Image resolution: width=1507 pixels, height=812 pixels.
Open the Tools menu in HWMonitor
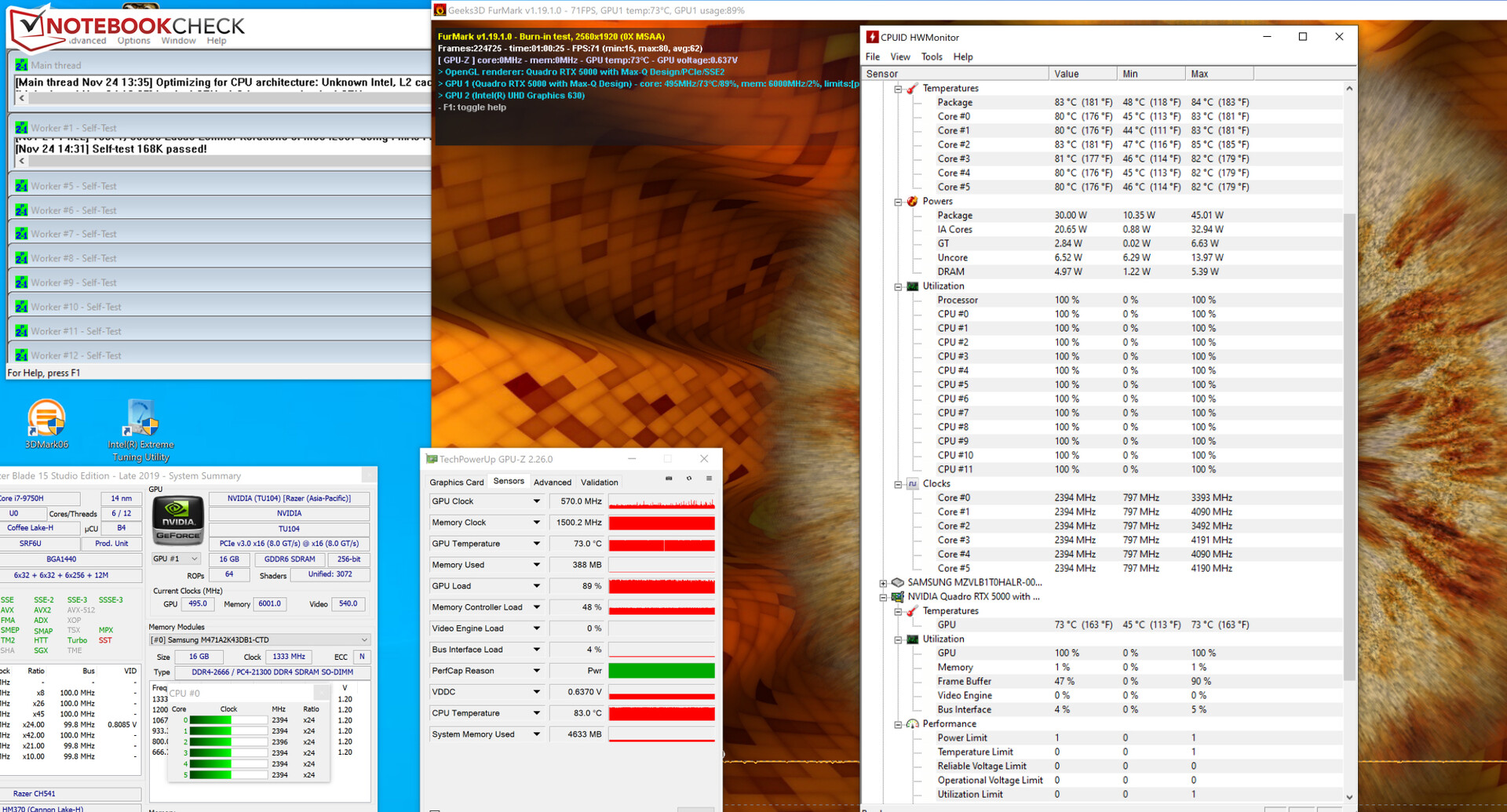[x=932, y=56]
